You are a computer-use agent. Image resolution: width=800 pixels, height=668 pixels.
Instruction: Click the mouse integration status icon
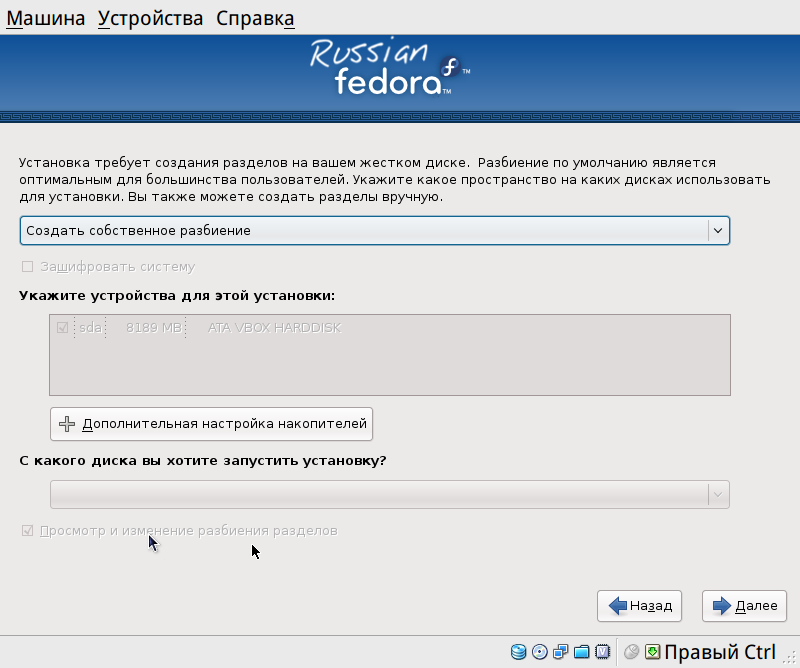(632, 652)
